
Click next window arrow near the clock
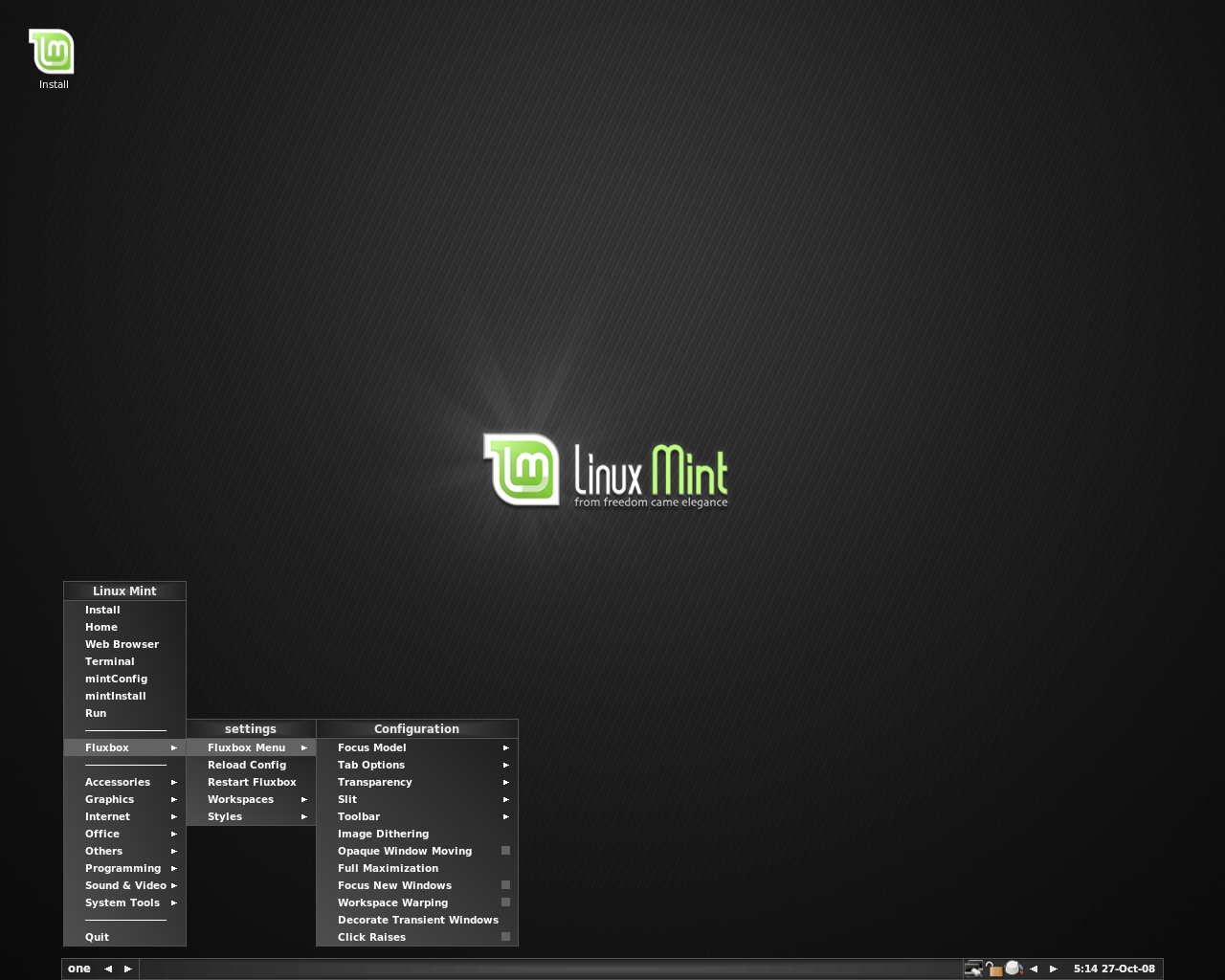[1054, 969]
